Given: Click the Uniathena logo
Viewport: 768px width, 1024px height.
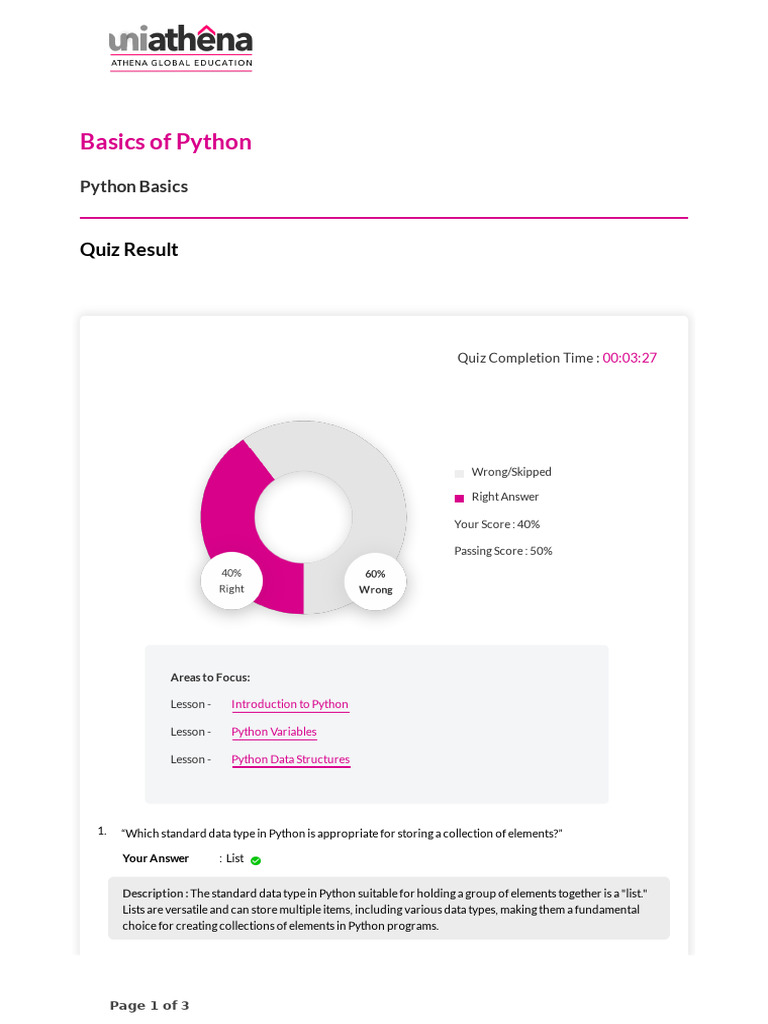Looking at the screenshot, I should click(x=181, y=47).
